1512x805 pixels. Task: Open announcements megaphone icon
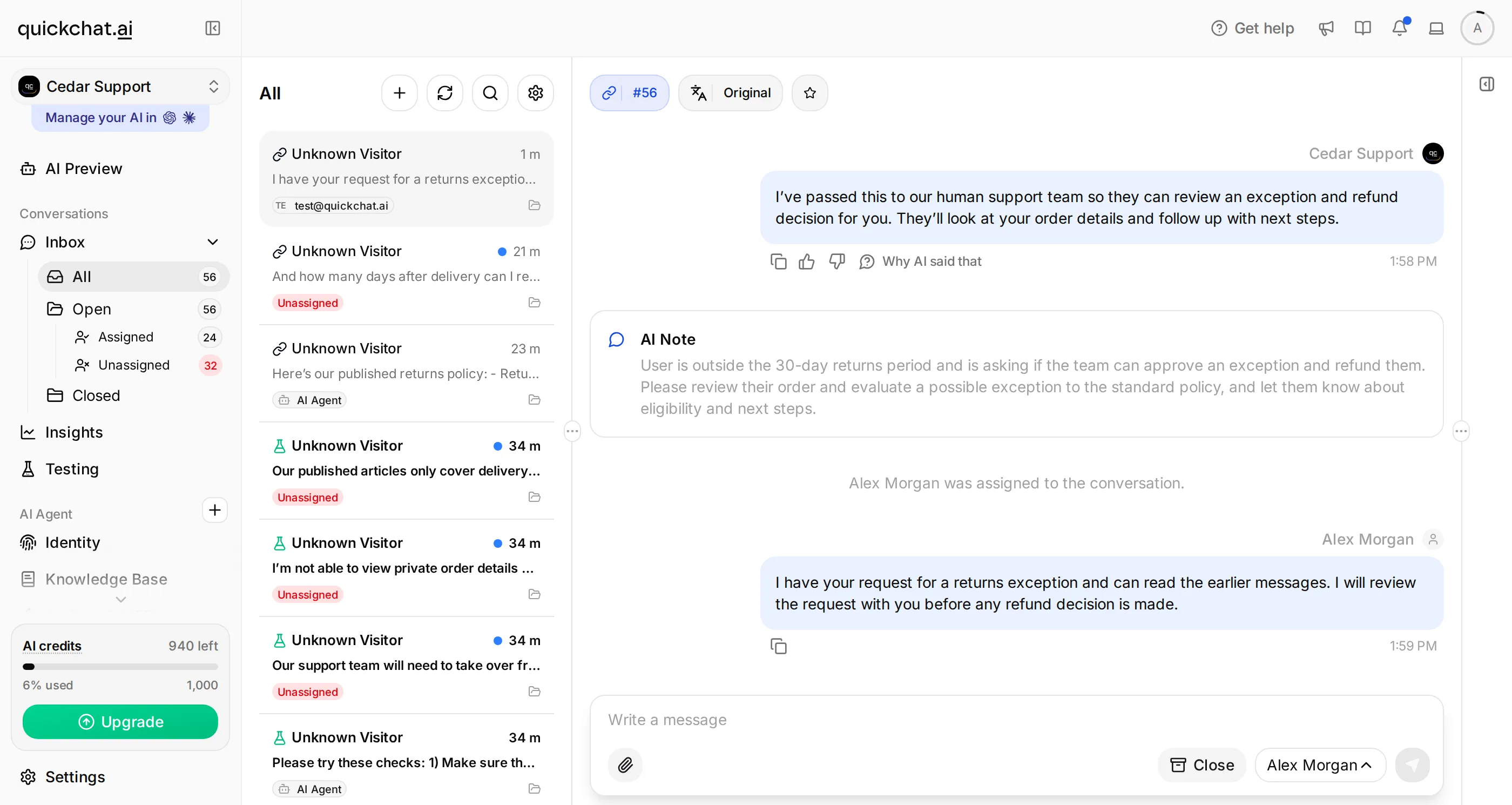point(1326,28)
